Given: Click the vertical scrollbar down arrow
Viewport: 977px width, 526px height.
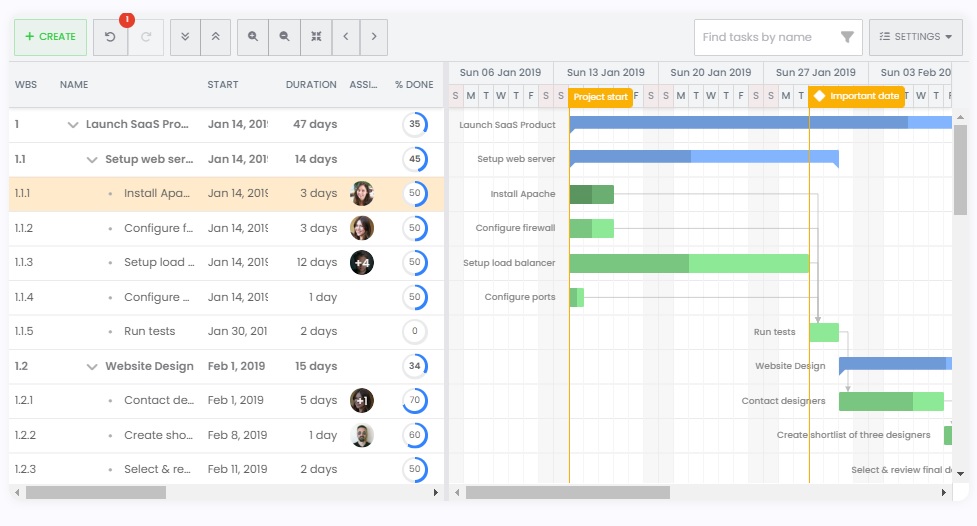Looking at the screenshot, I should pyautogui.click(x=960, y=474).
